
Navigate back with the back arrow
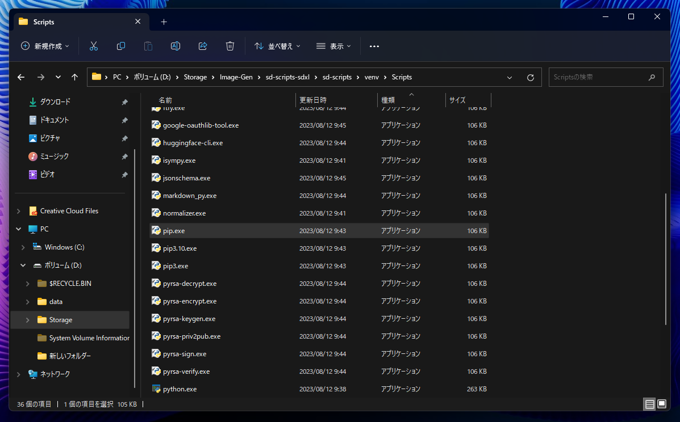pos(21,77)
